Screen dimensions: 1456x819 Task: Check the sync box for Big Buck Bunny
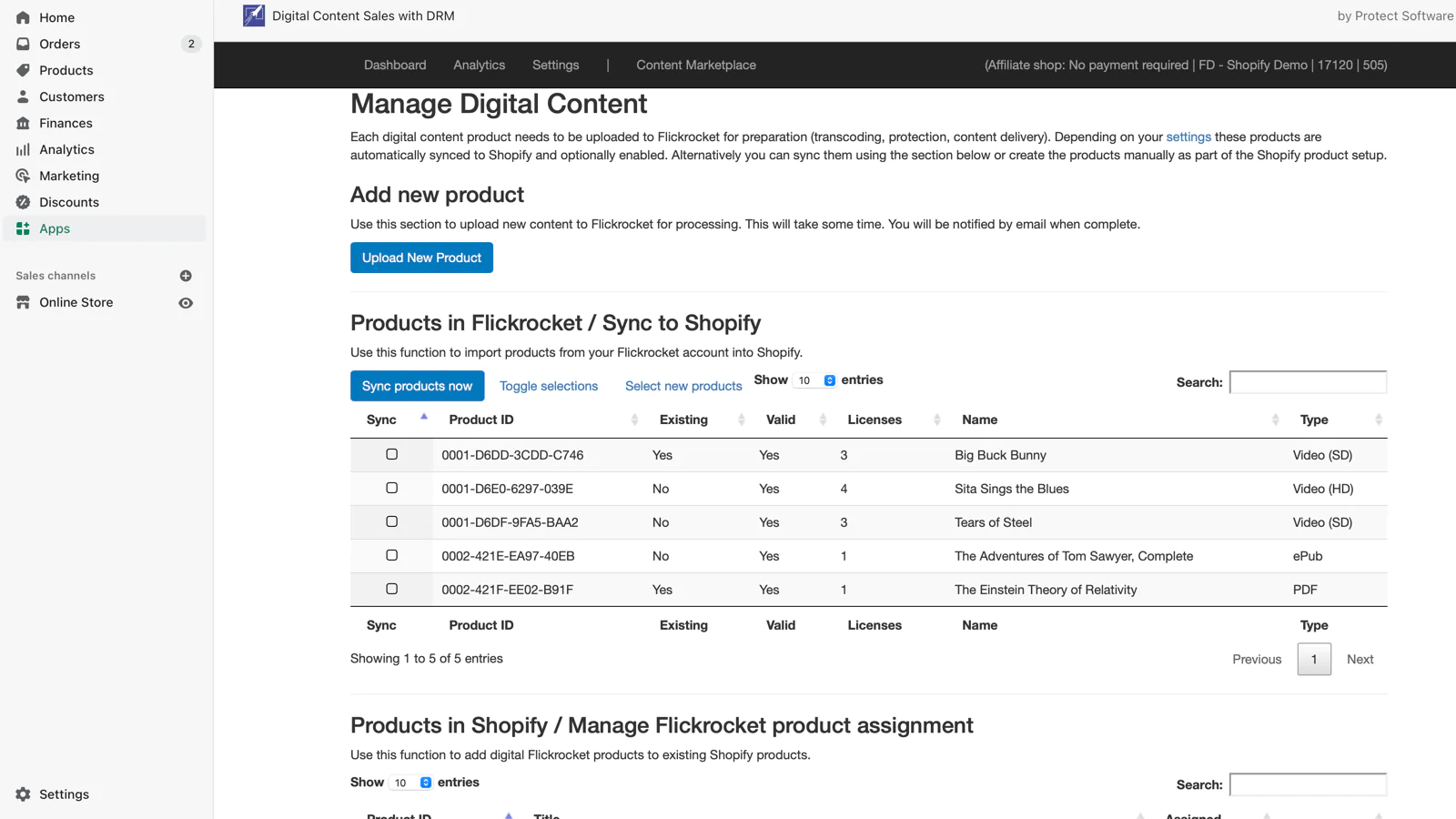pyautogui.click(x=392, y=454)
